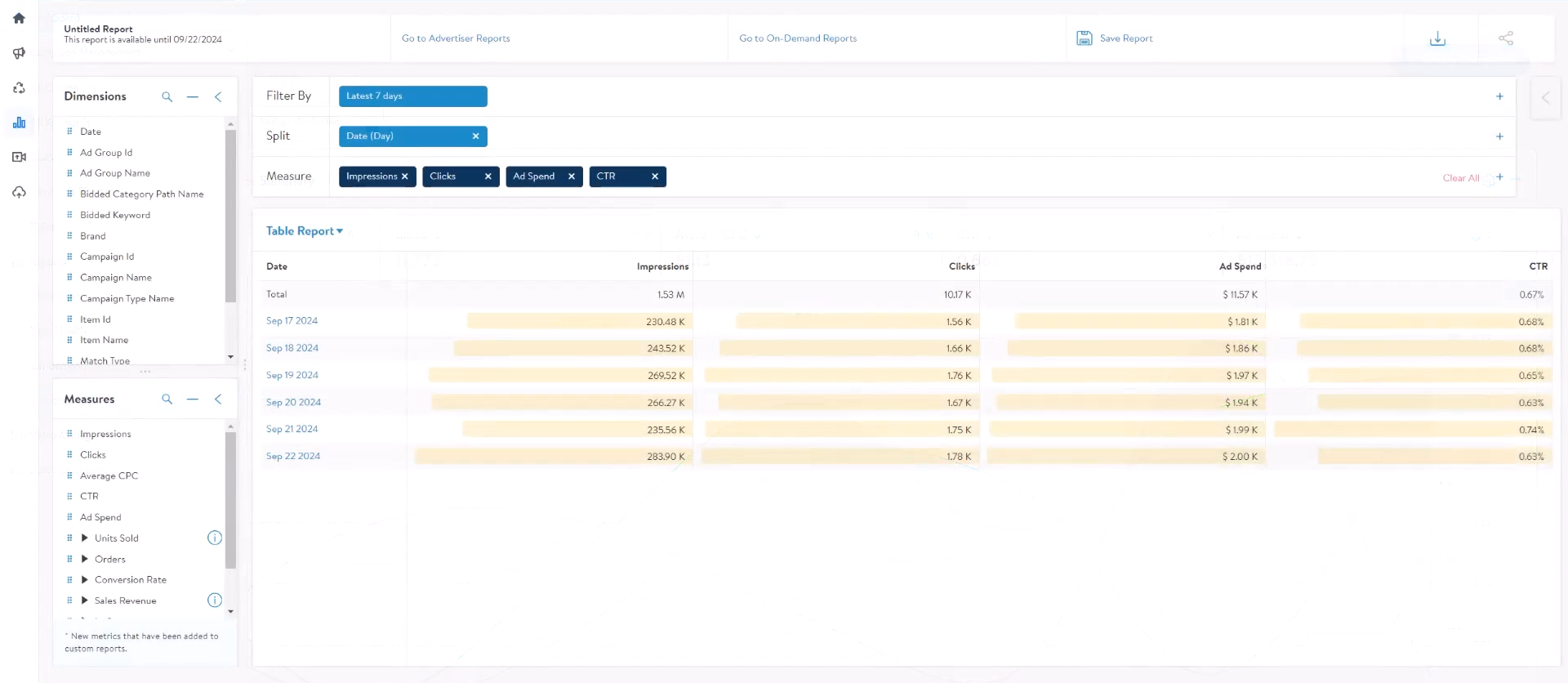Click the Save Report button
The width and height of the screenshot is (1568, 683).
pos(1116,38)
